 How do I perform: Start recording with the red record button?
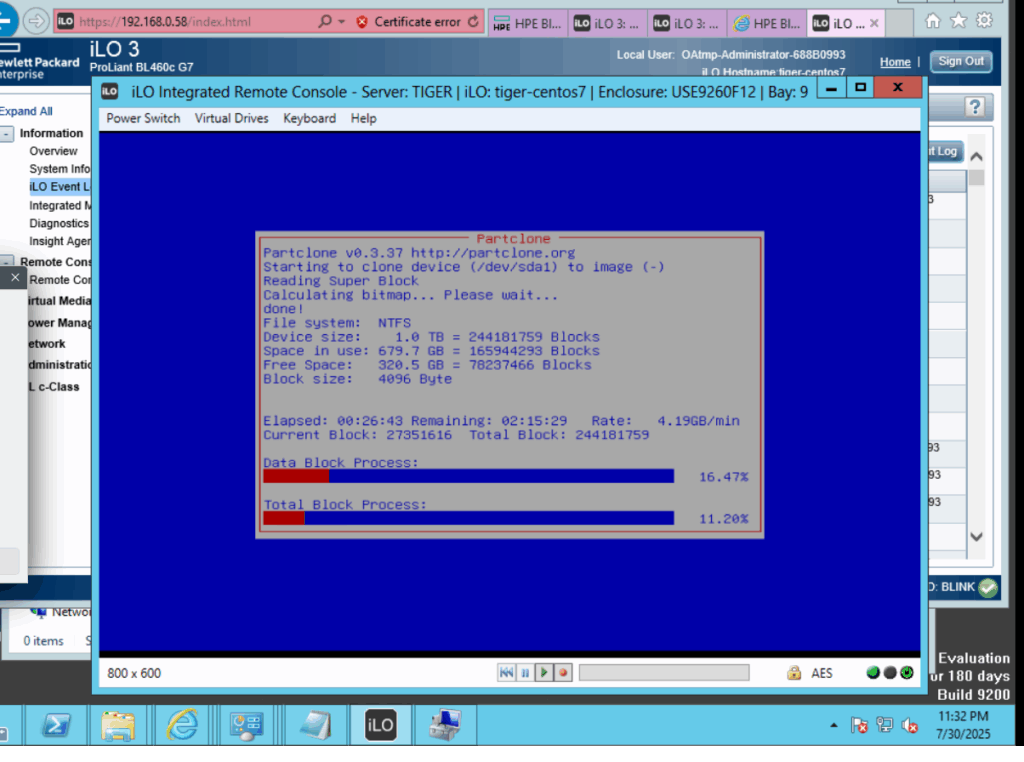coord(562,673)
